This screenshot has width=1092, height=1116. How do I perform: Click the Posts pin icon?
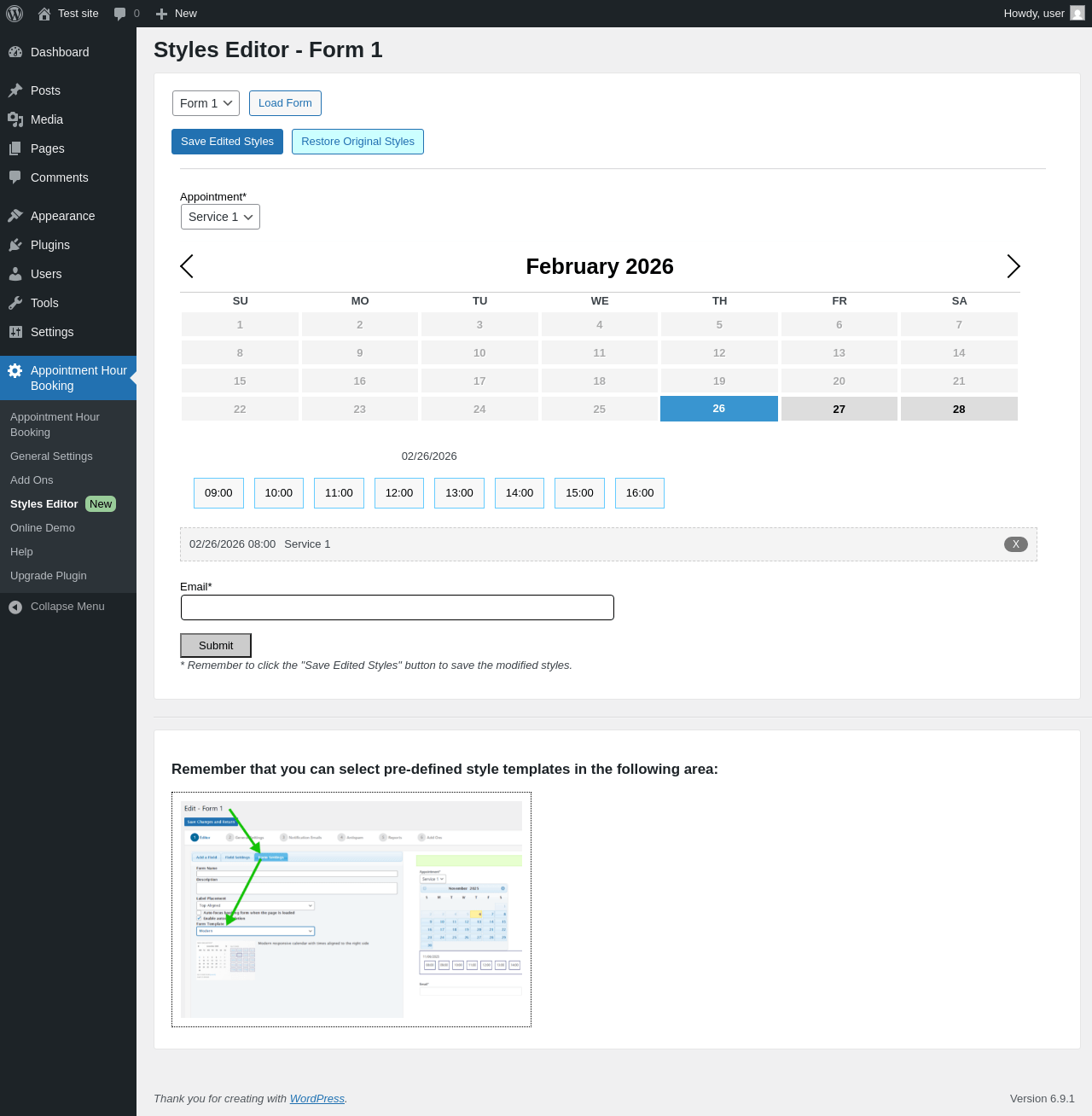click(x=15, y=90)
